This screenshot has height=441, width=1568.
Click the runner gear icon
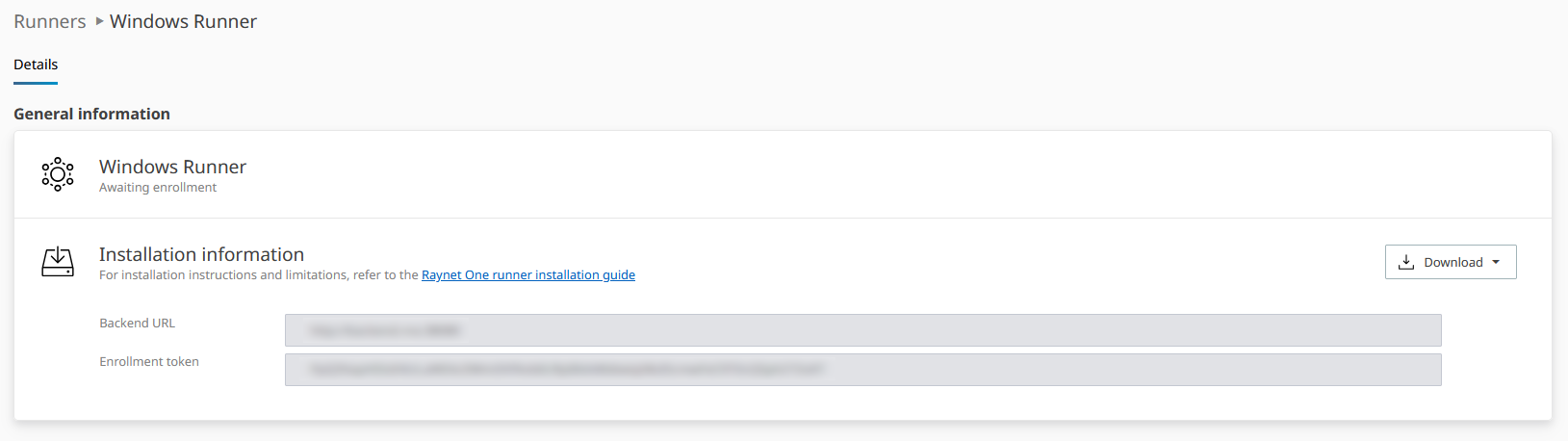point(58,174)
